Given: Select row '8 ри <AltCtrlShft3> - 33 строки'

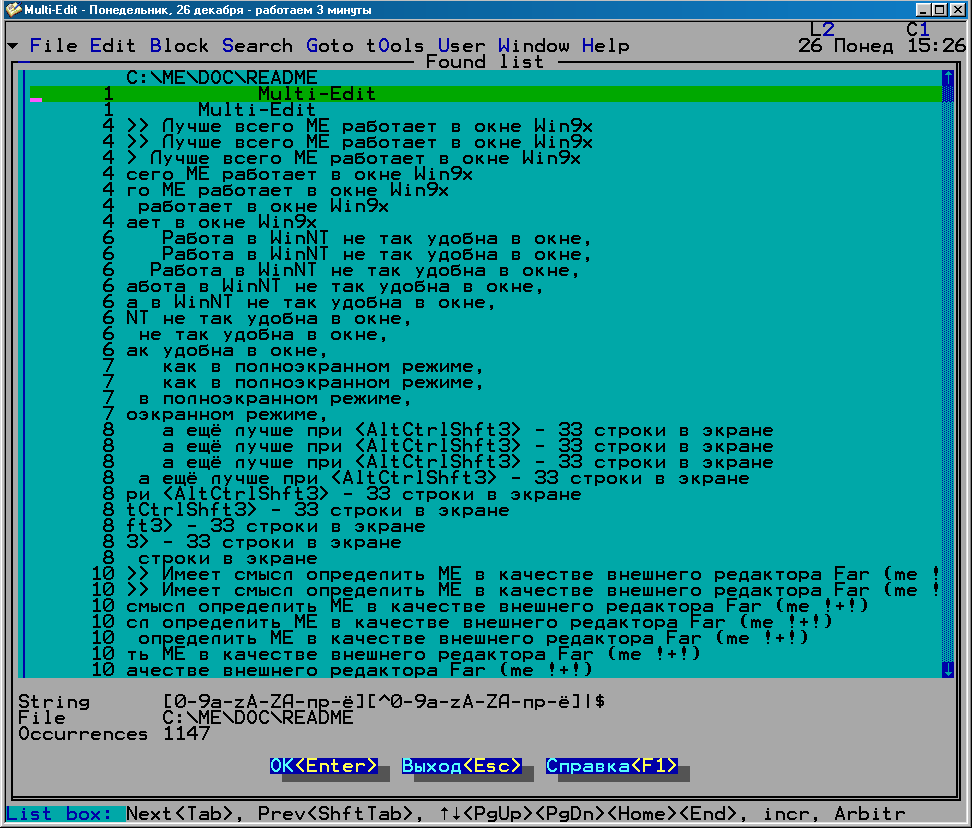Looking at the screenshot, I should tap(485, 495).
